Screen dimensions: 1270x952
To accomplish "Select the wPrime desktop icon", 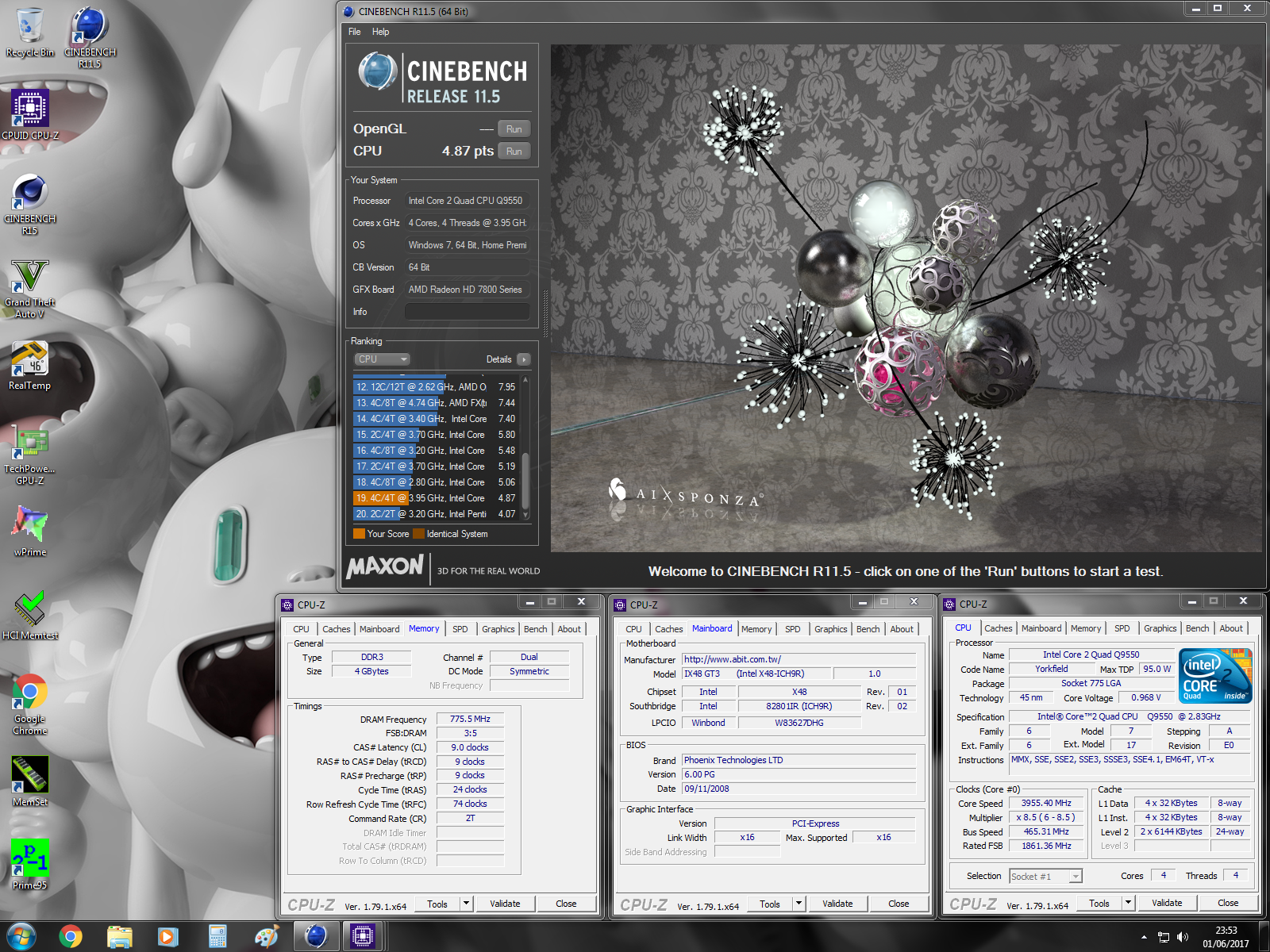I will coord(30,530).
